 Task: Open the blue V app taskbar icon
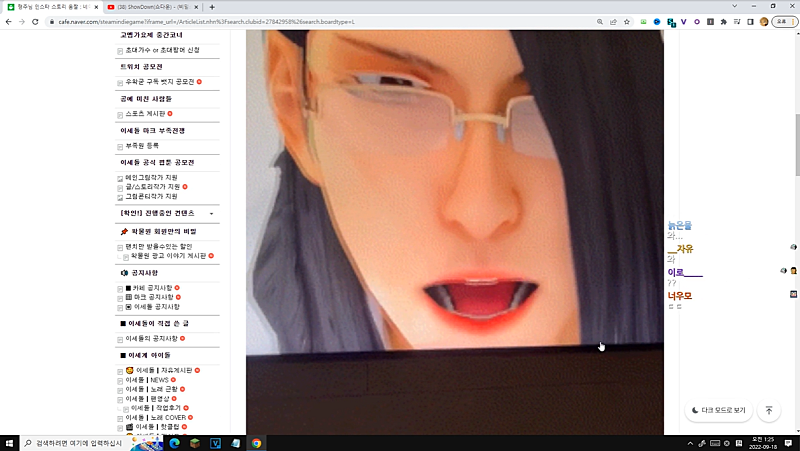215,443
